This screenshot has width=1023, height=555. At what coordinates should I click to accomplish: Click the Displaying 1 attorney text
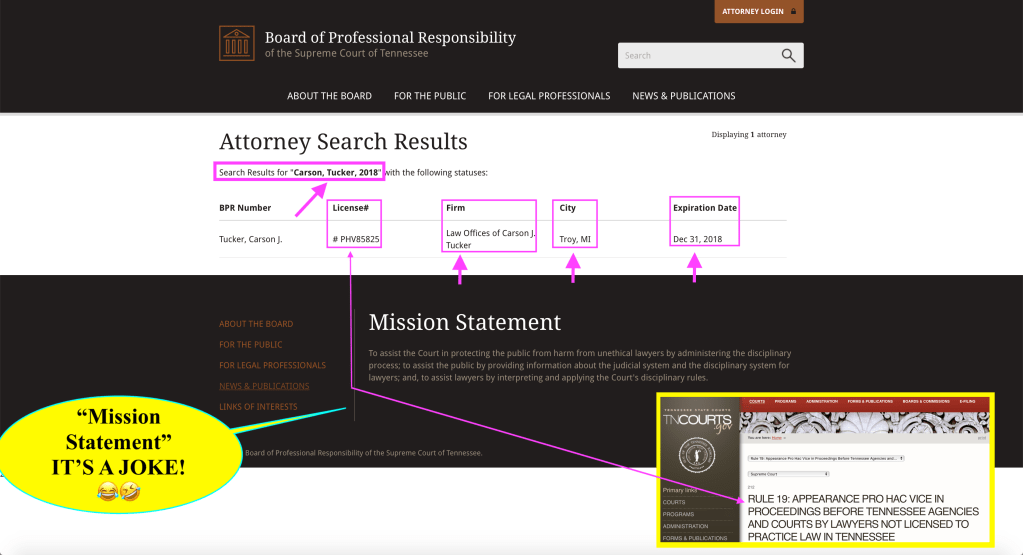pyautogui.click(x=748, y=134)
